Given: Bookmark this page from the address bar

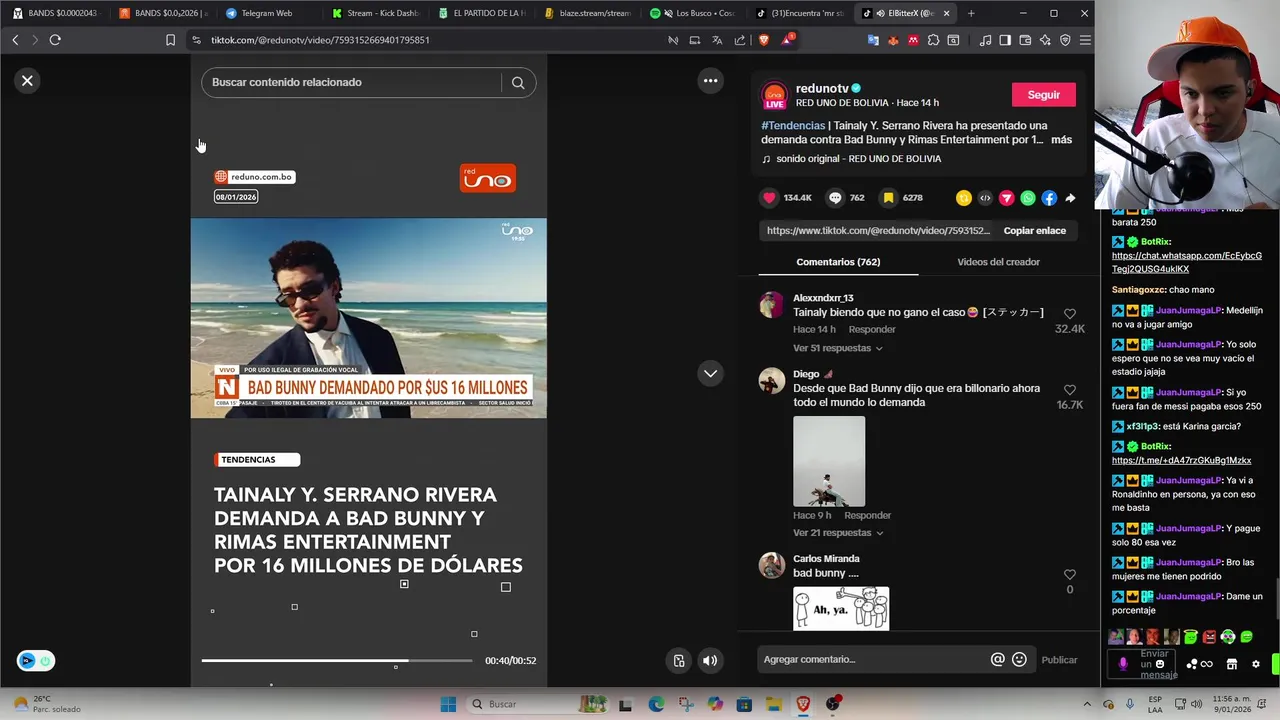Looking at the screenshot, I should click(x=170, y=40).
